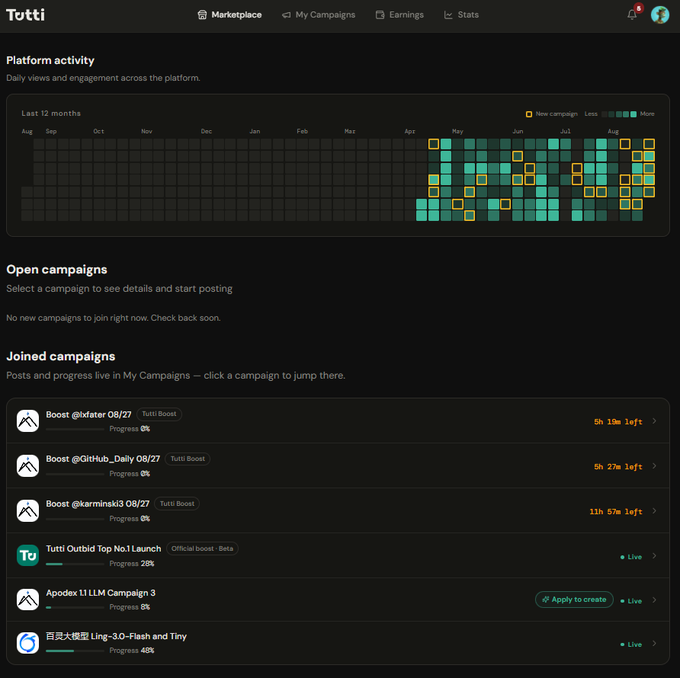Click the Aug month label at heatmap right
This screenshot has width=680, height=678.
[x=613, y=131]
